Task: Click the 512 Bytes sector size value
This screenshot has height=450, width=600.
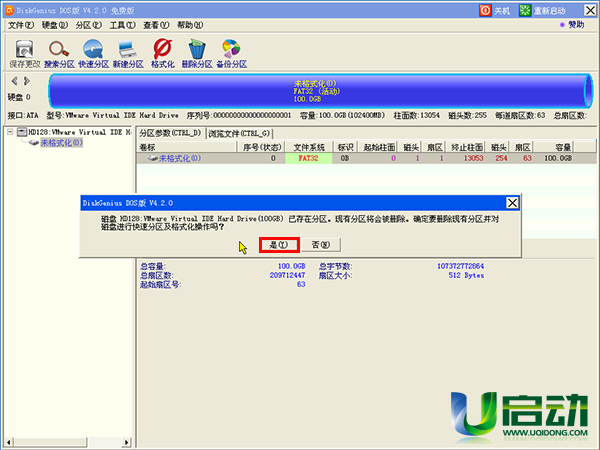Action: [466, 275]
